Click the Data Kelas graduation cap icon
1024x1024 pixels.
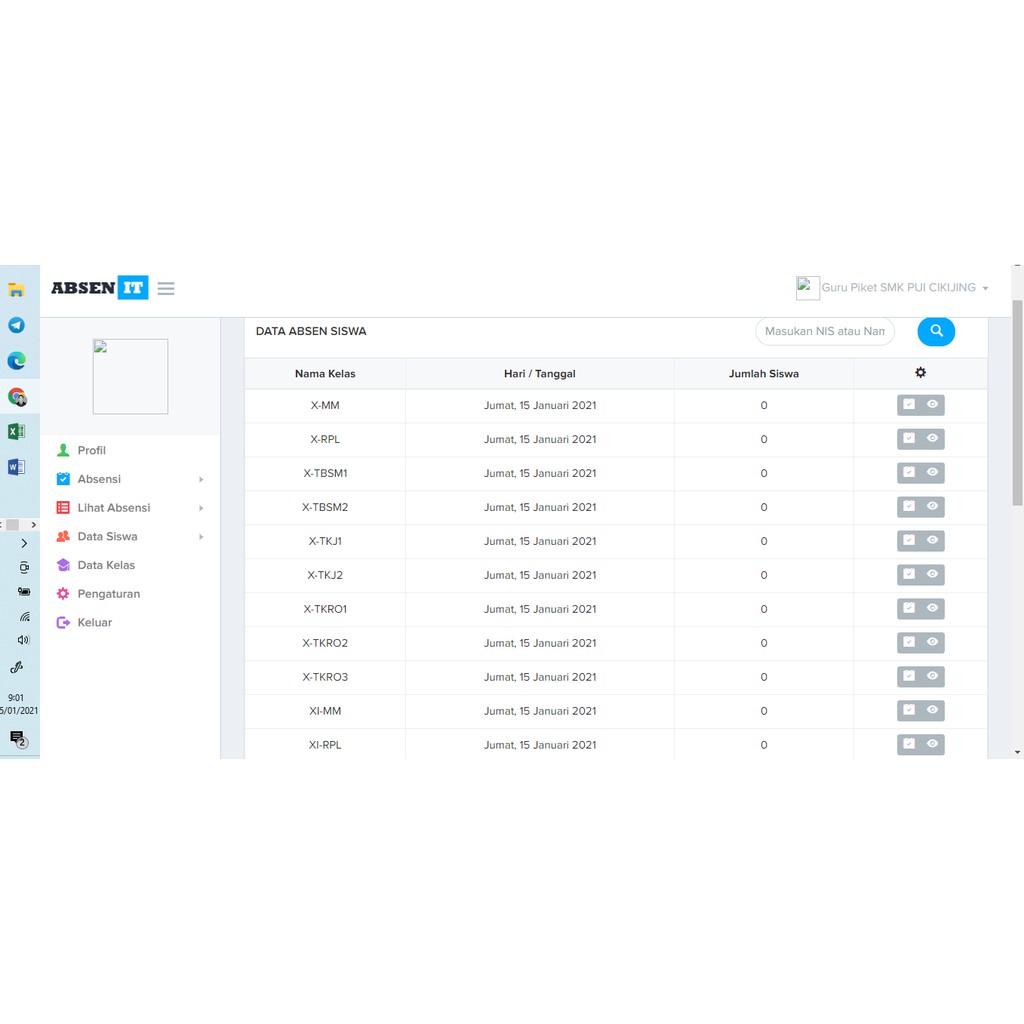[x=63, y=565]
